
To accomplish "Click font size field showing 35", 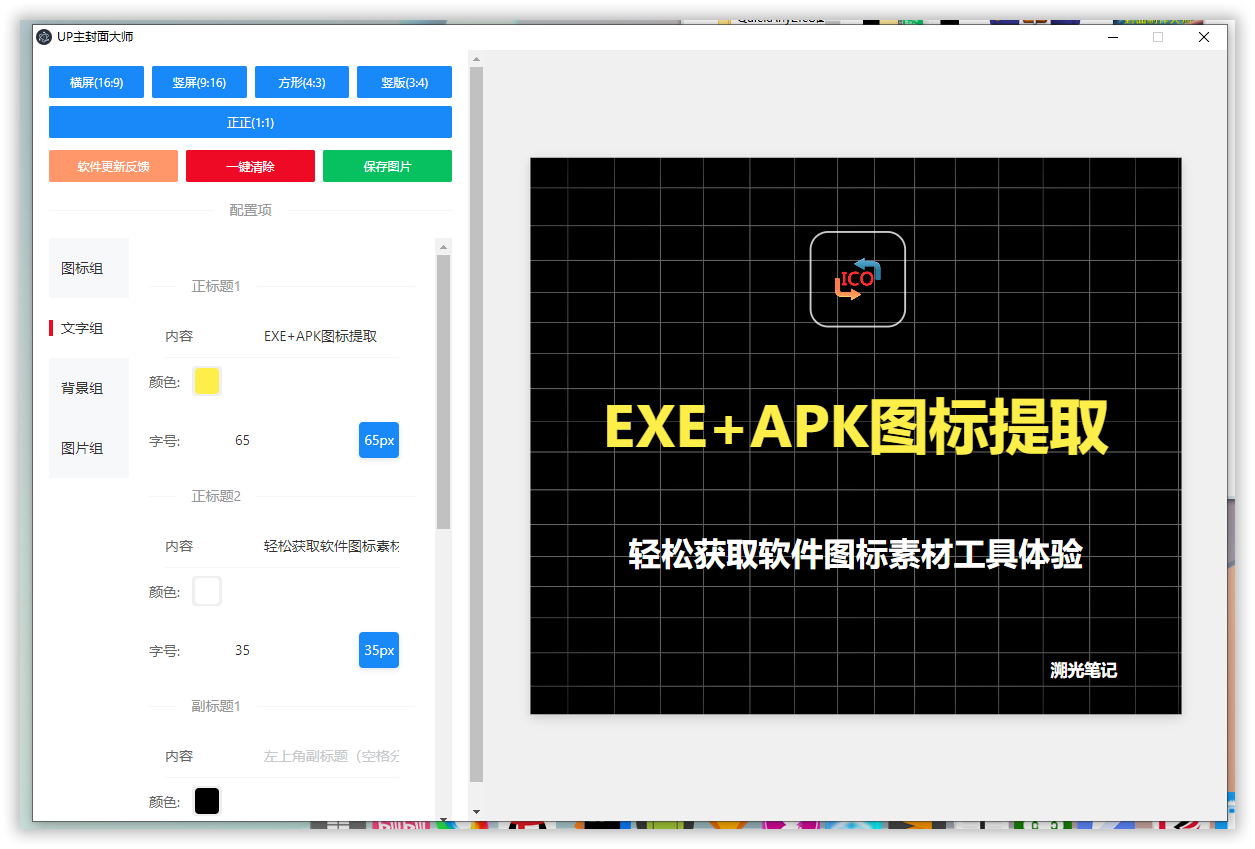I will 243,650.
